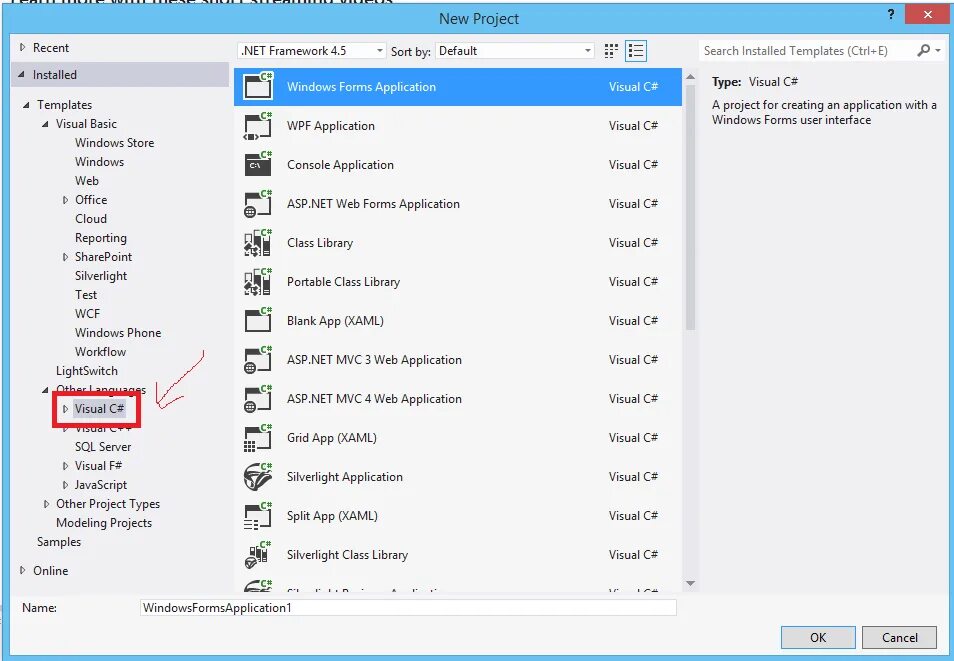Click the project Name input field
954x661 pixels.
click(408, 607)
